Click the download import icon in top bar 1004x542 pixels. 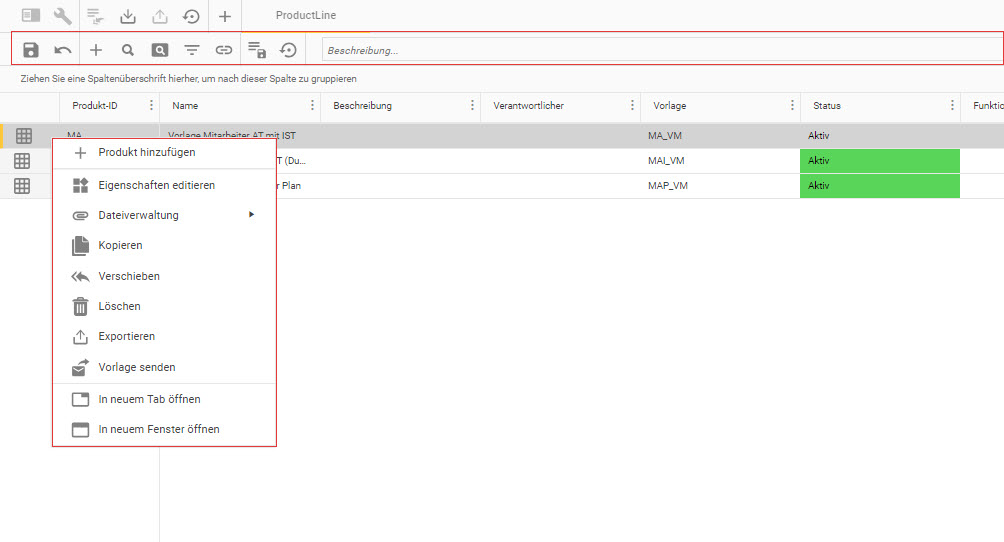click(127, 16)
